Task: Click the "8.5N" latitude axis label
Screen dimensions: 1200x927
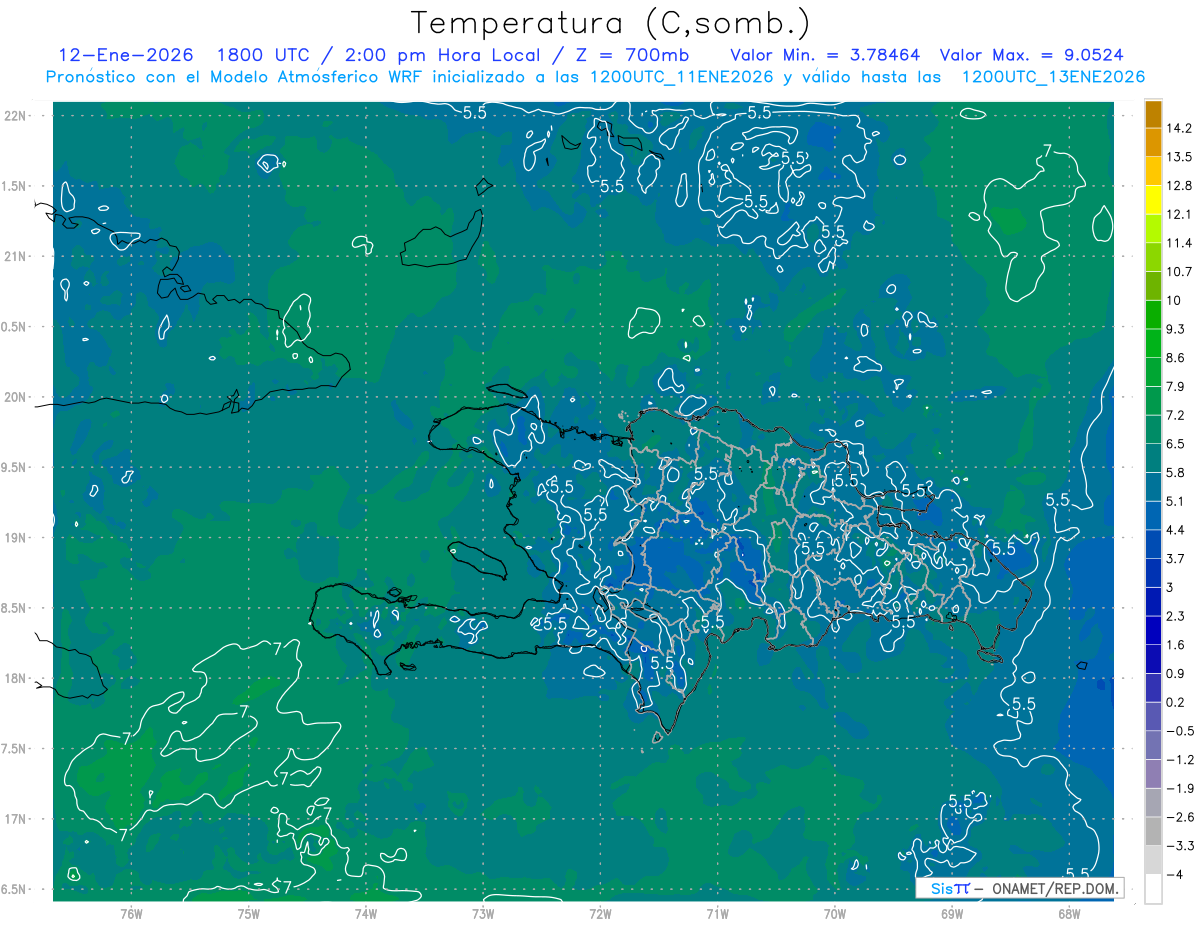Action: pos(14,608)
